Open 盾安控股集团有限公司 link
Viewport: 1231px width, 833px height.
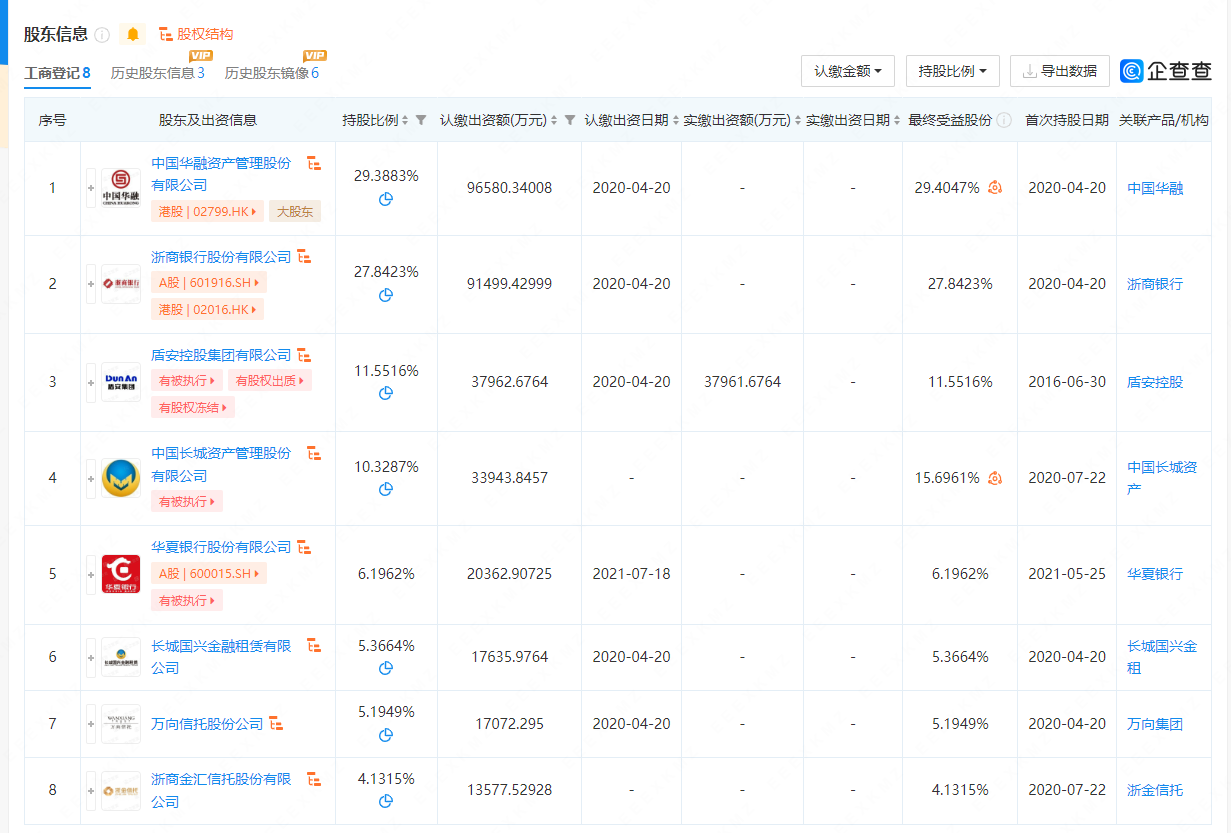(x=221, y=355)
